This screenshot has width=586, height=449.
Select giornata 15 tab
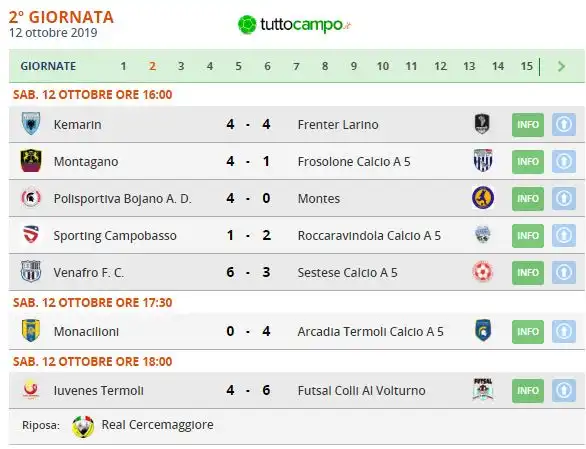pyautogui.click(x=527, y=66)
